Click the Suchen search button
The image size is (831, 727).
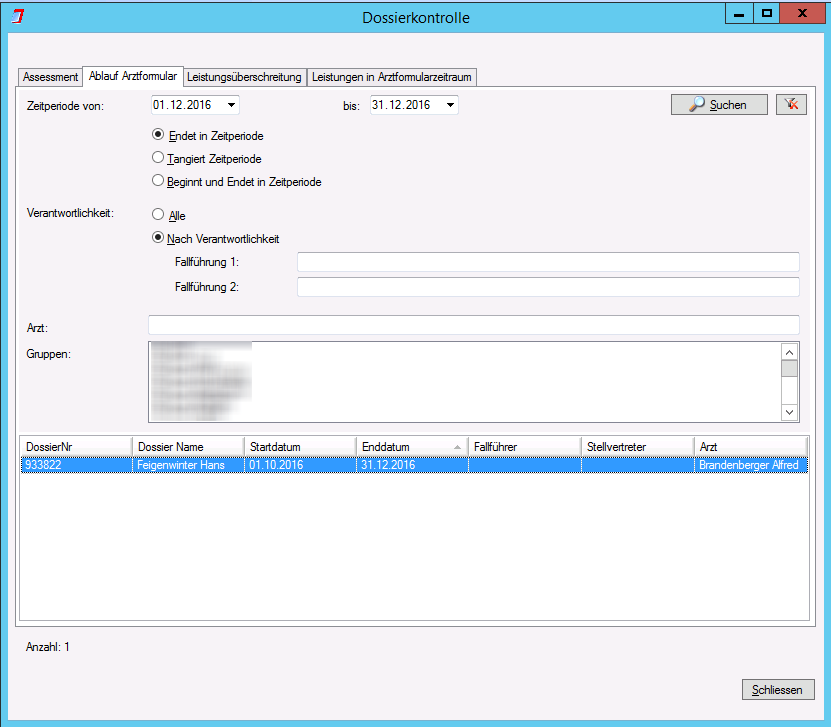pyautogui.click(x=719, y=105)
